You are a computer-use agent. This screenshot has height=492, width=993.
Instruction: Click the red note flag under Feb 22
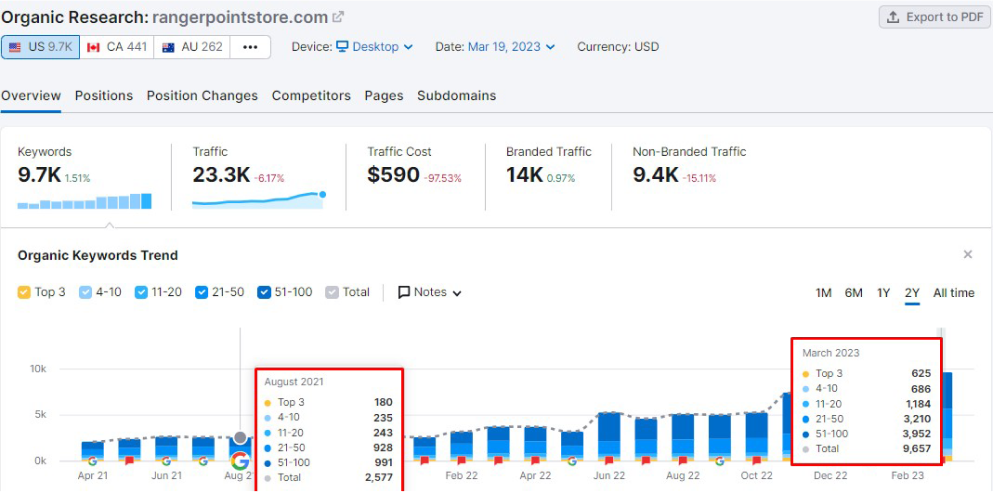coord(461,460)
